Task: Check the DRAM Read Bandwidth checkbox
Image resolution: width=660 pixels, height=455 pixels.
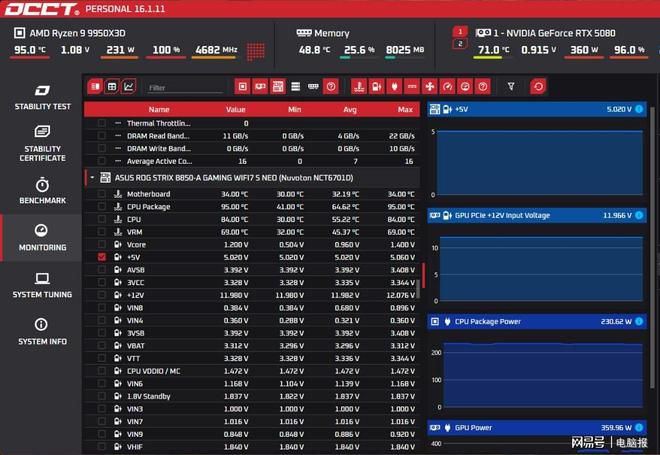Action: [101, 136]
